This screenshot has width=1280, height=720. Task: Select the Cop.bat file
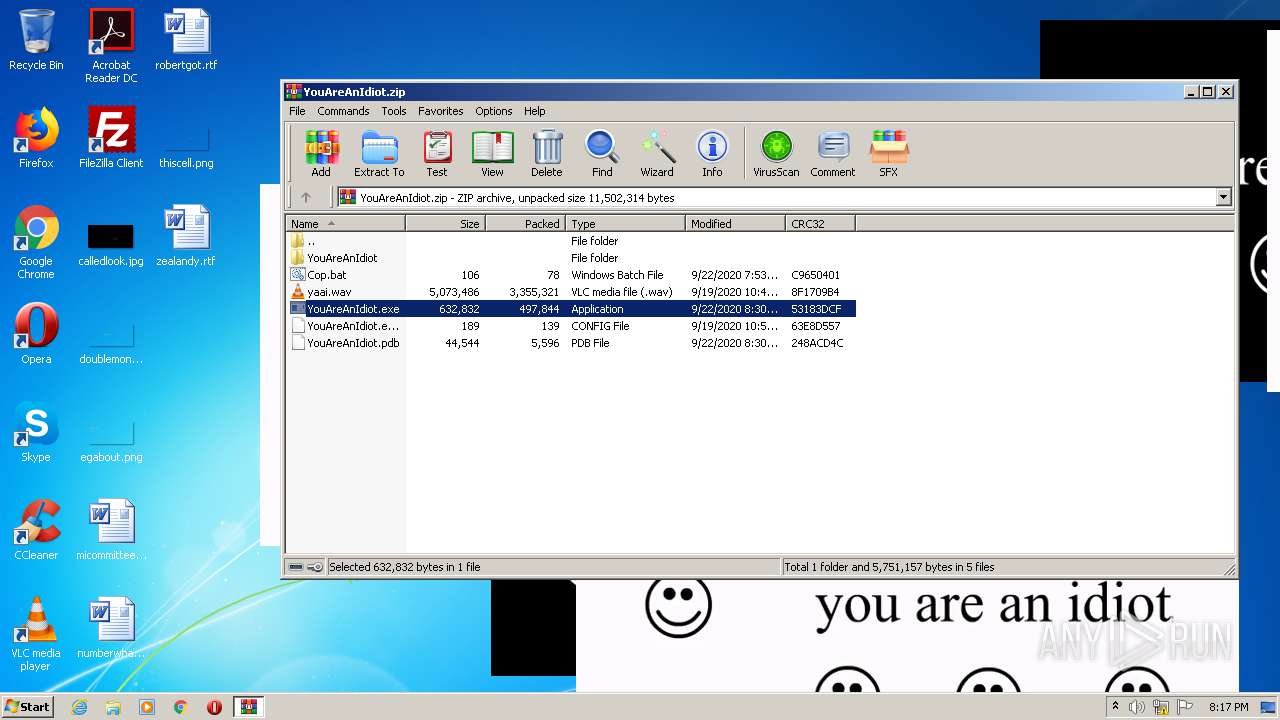coord(571,275)
